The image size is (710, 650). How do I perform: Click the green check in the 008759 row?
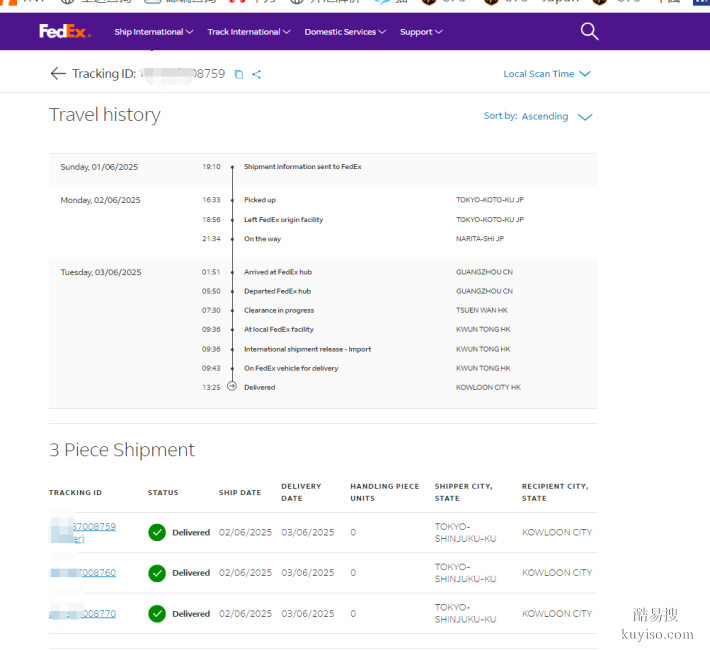[157, 532]
